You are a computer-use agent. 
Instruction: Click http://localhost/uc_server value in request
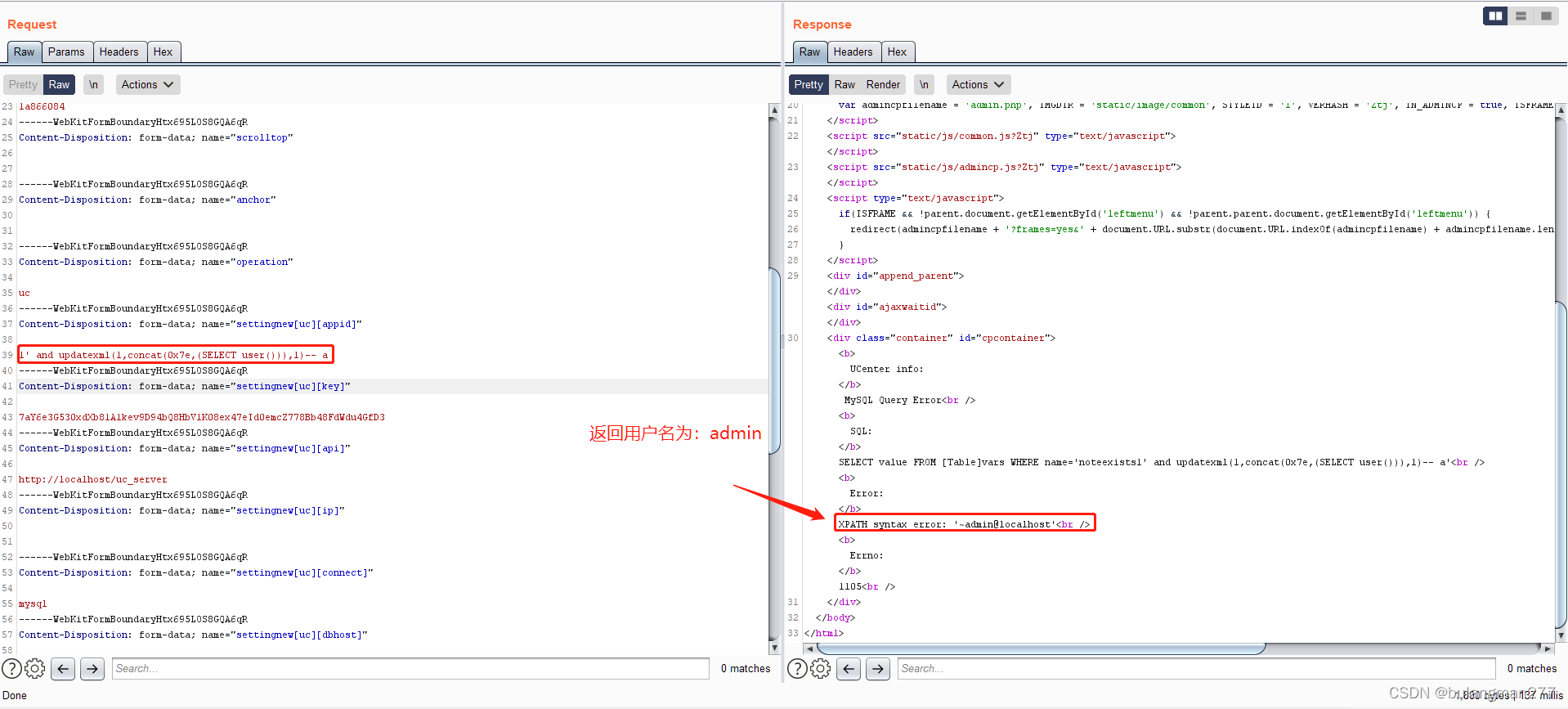point(92,479)
